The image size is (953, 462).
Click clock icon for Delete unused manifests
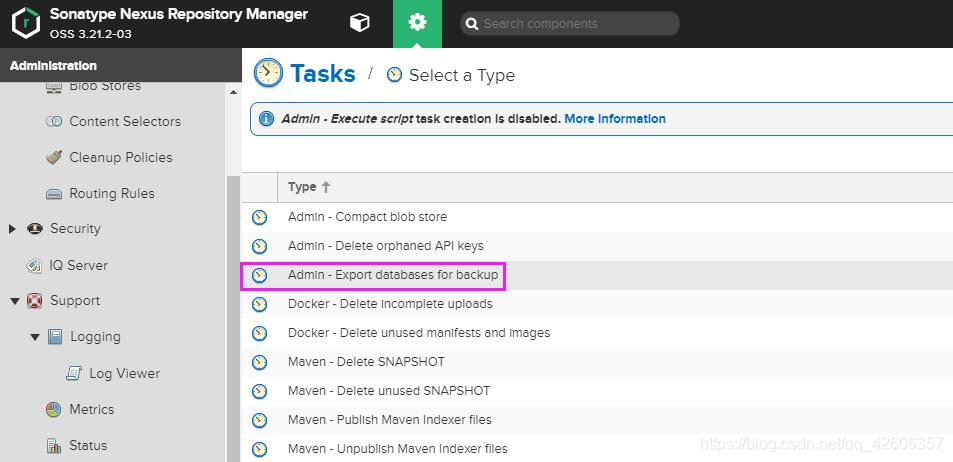click(260, 333)
